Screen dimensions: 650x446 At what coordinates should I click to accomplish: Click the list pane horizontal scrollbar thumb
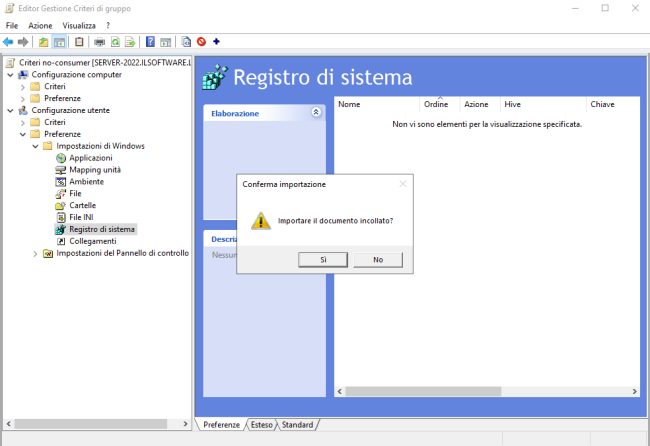pyautogui.click(x=423, y=391)
